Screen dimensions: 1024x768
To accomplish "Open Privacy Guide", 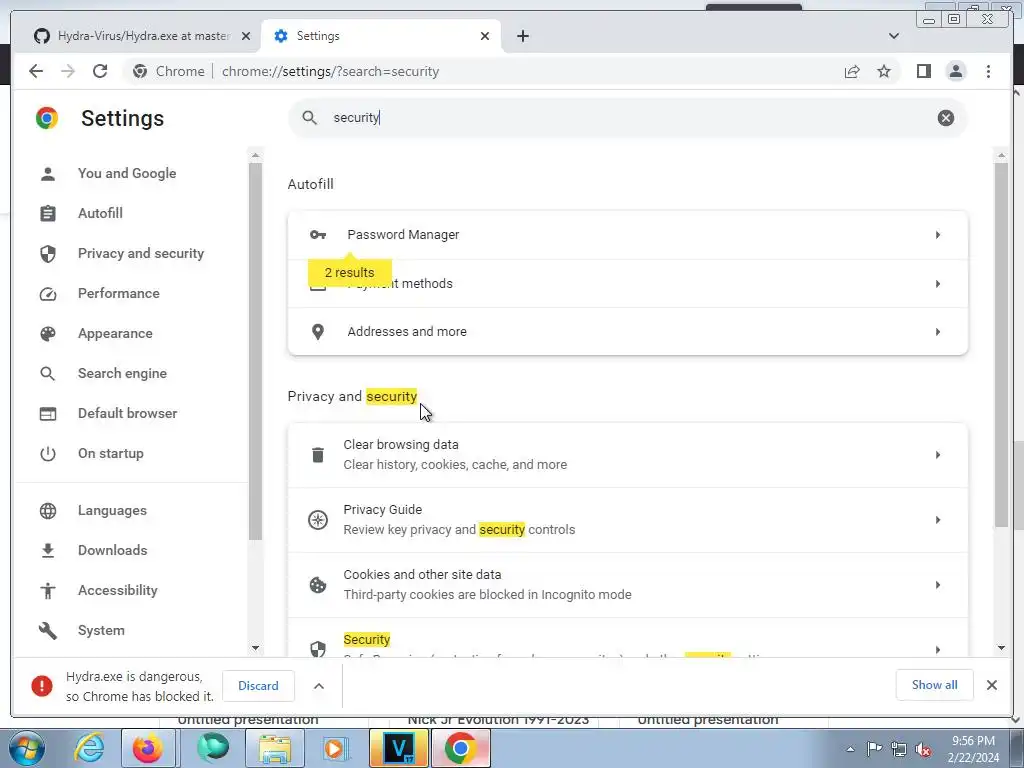I will [x=628, y=520].
